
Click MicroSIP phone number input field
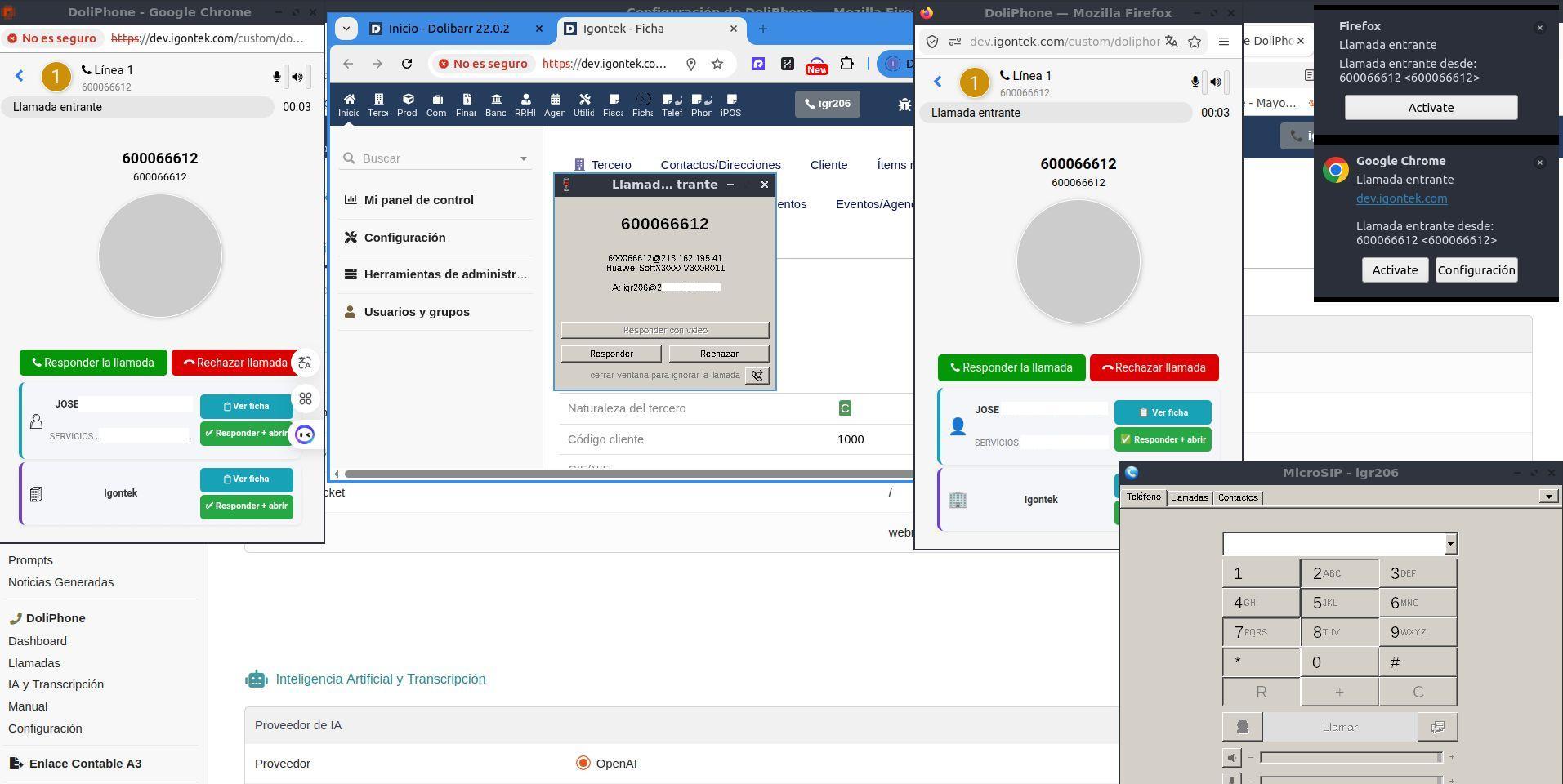click(1333, 544)
